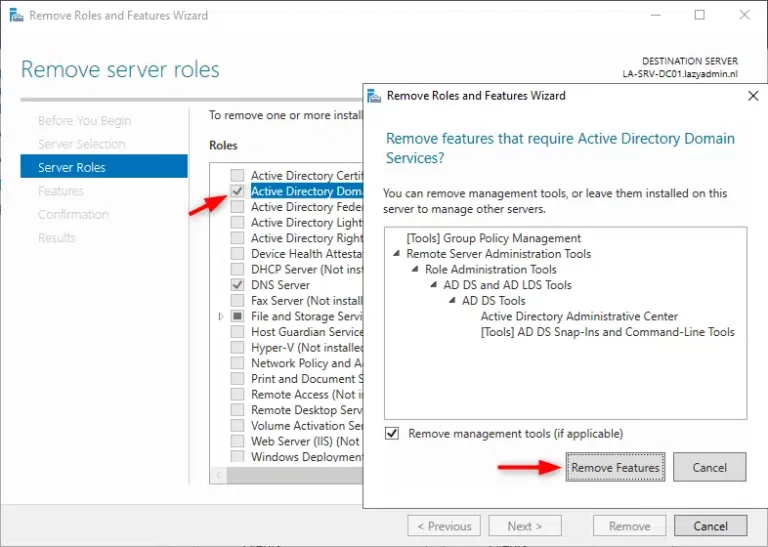Close the Remove features popup dialog
Screen dimensions: 768x547
click(x=753, y=95)
